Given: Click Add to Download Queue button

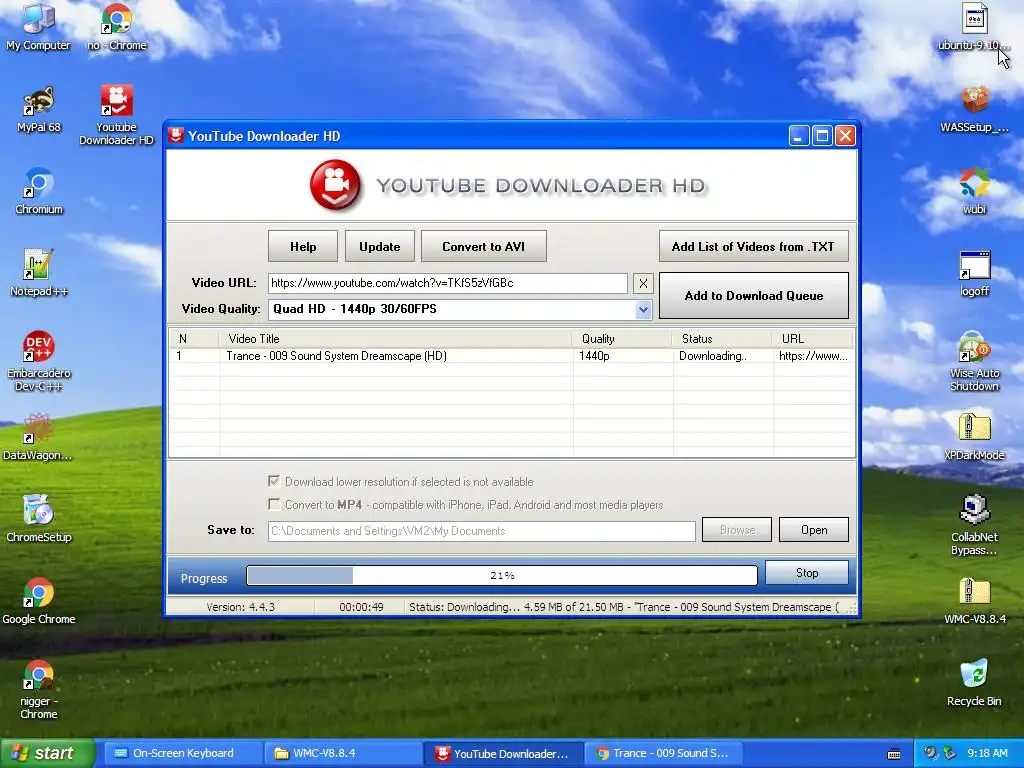Looking at the screenshot, I should point(754,295).
